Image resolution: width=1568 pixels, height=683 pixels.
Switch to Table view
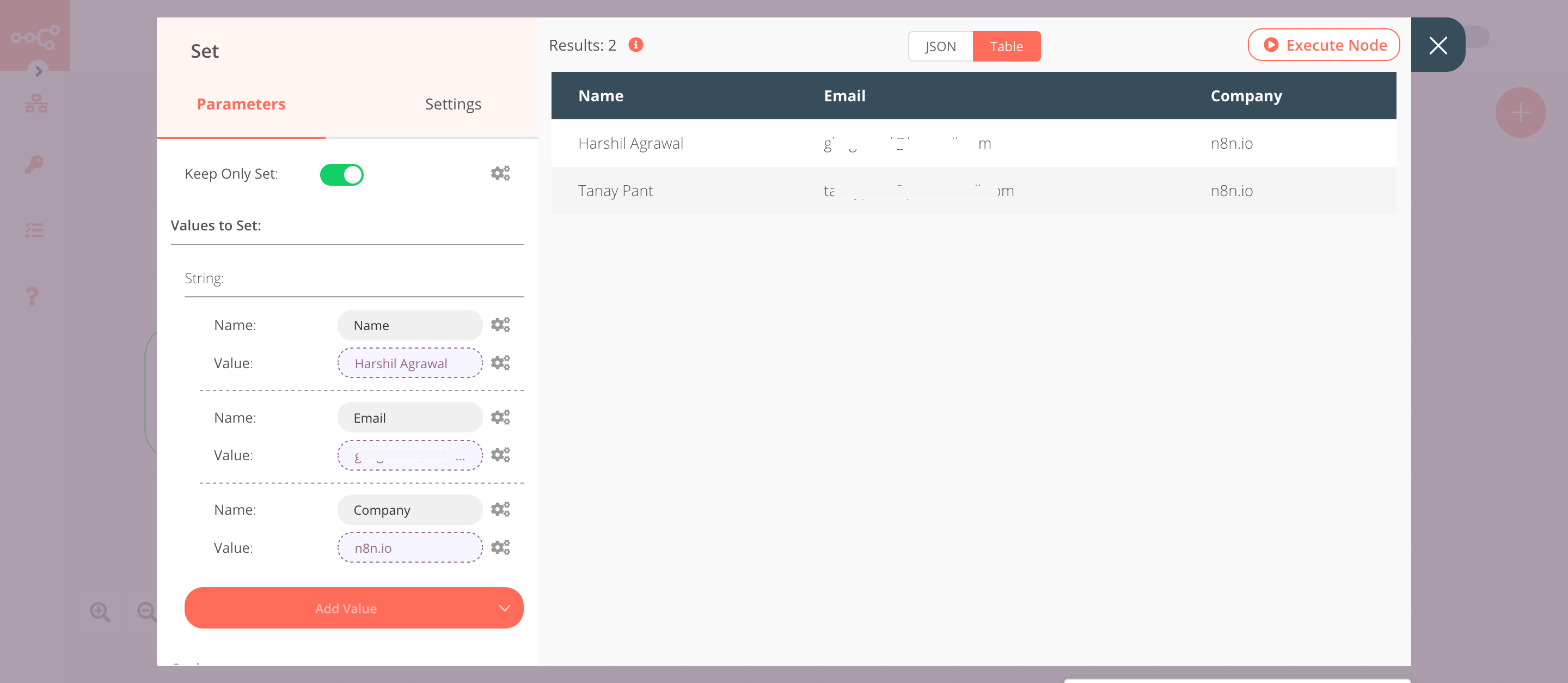pos(1006,46)
